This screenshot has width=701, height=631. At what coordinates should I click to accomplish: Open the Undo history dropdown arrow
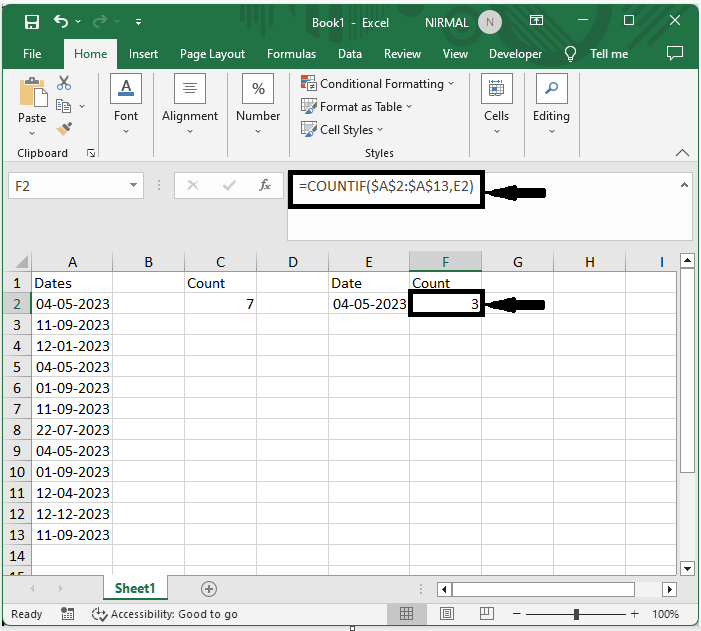[x=78, y=21]
